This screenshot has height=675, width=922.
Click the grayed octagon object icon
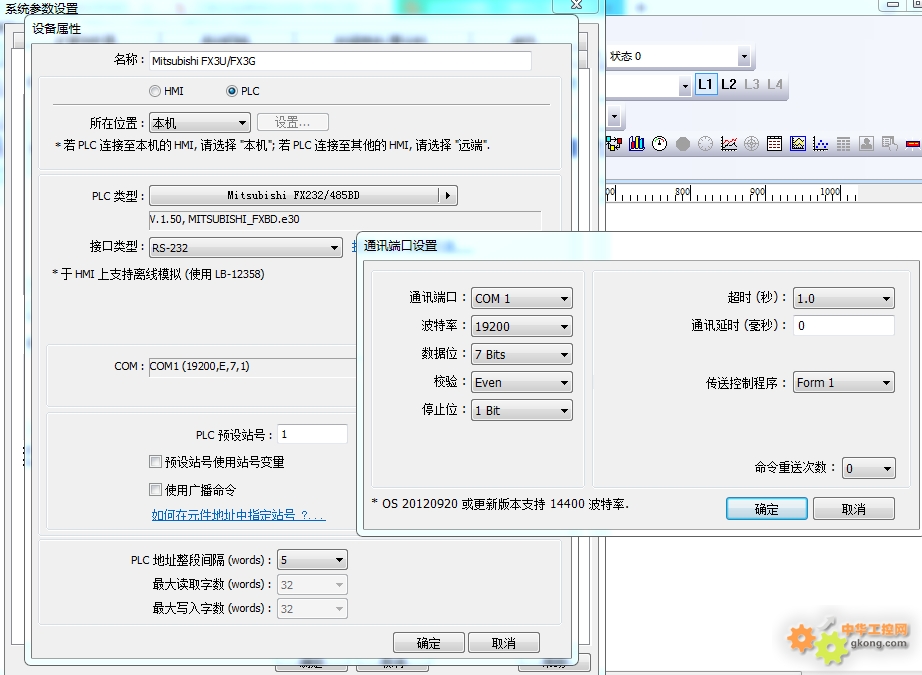coord(683,143)
